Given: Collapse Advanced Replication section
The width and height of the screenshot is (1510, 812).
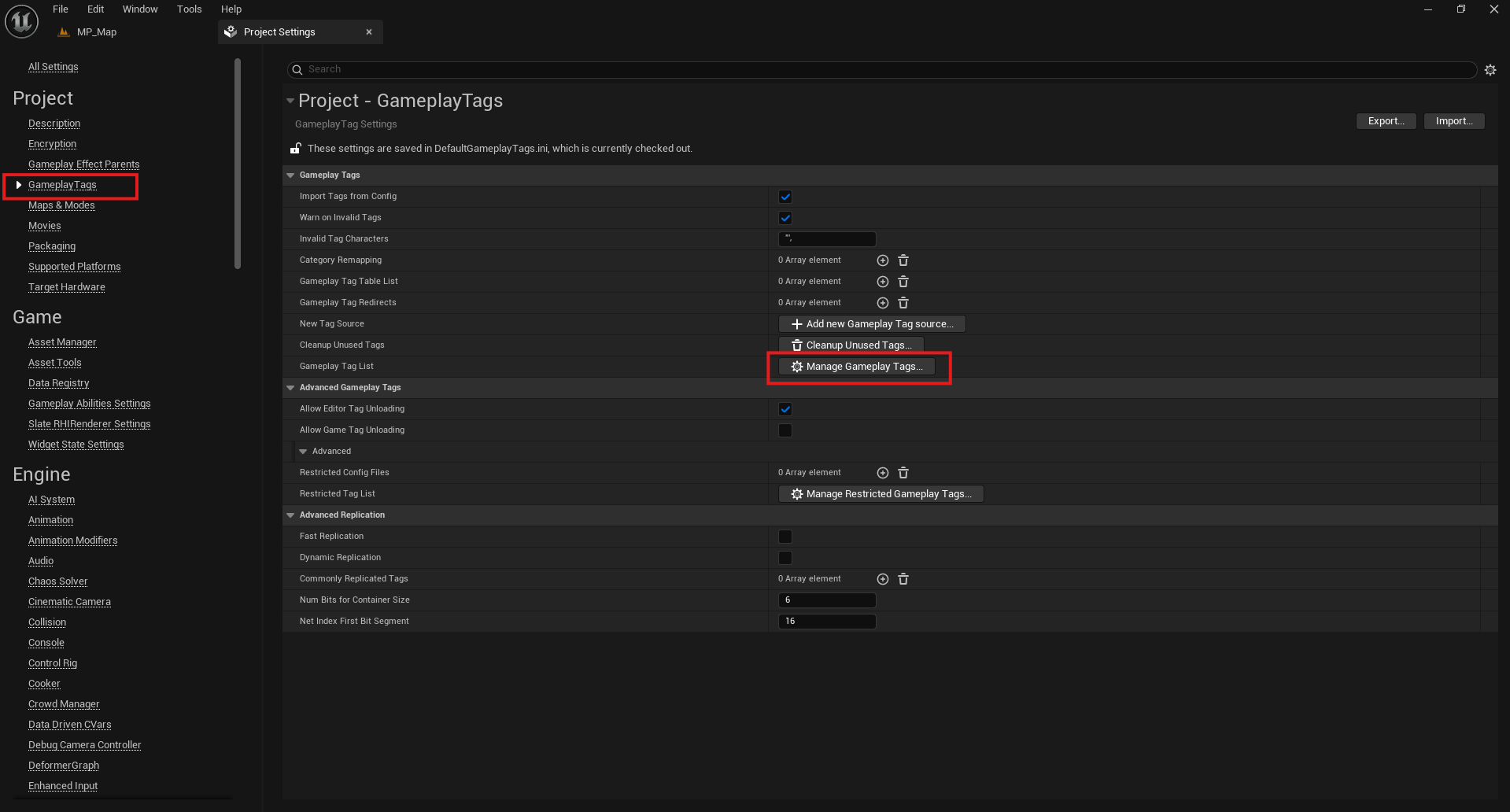Looking at the screenshot, I should pos(290,515).
